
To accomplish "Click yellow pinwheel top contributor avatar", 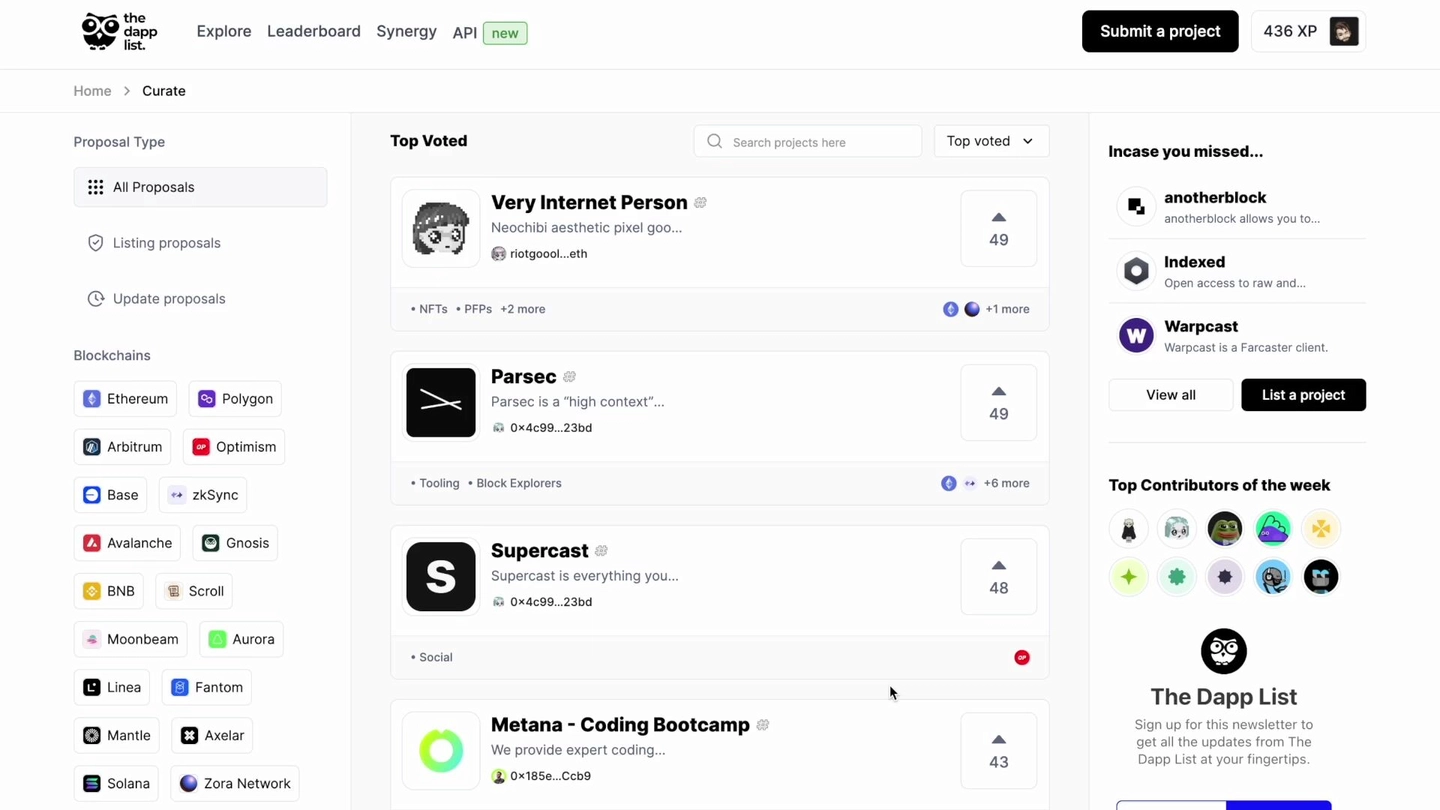I will 1320,528.
